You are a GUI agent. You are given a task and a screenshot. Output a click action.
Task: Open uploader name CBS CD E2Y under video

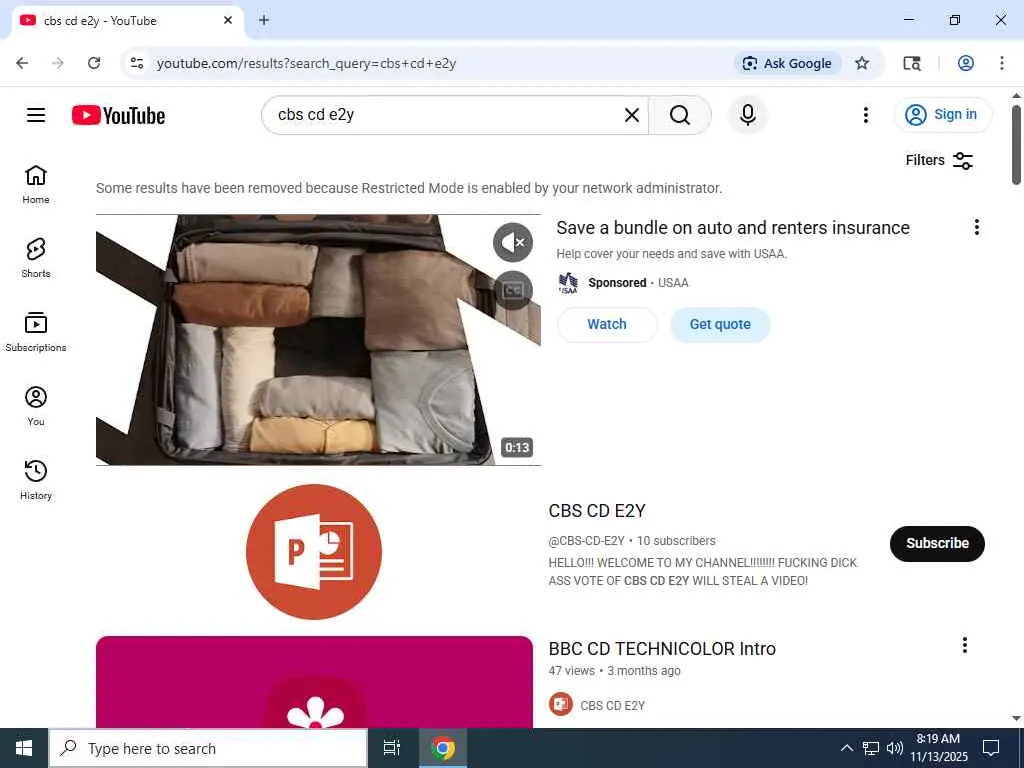613,705
